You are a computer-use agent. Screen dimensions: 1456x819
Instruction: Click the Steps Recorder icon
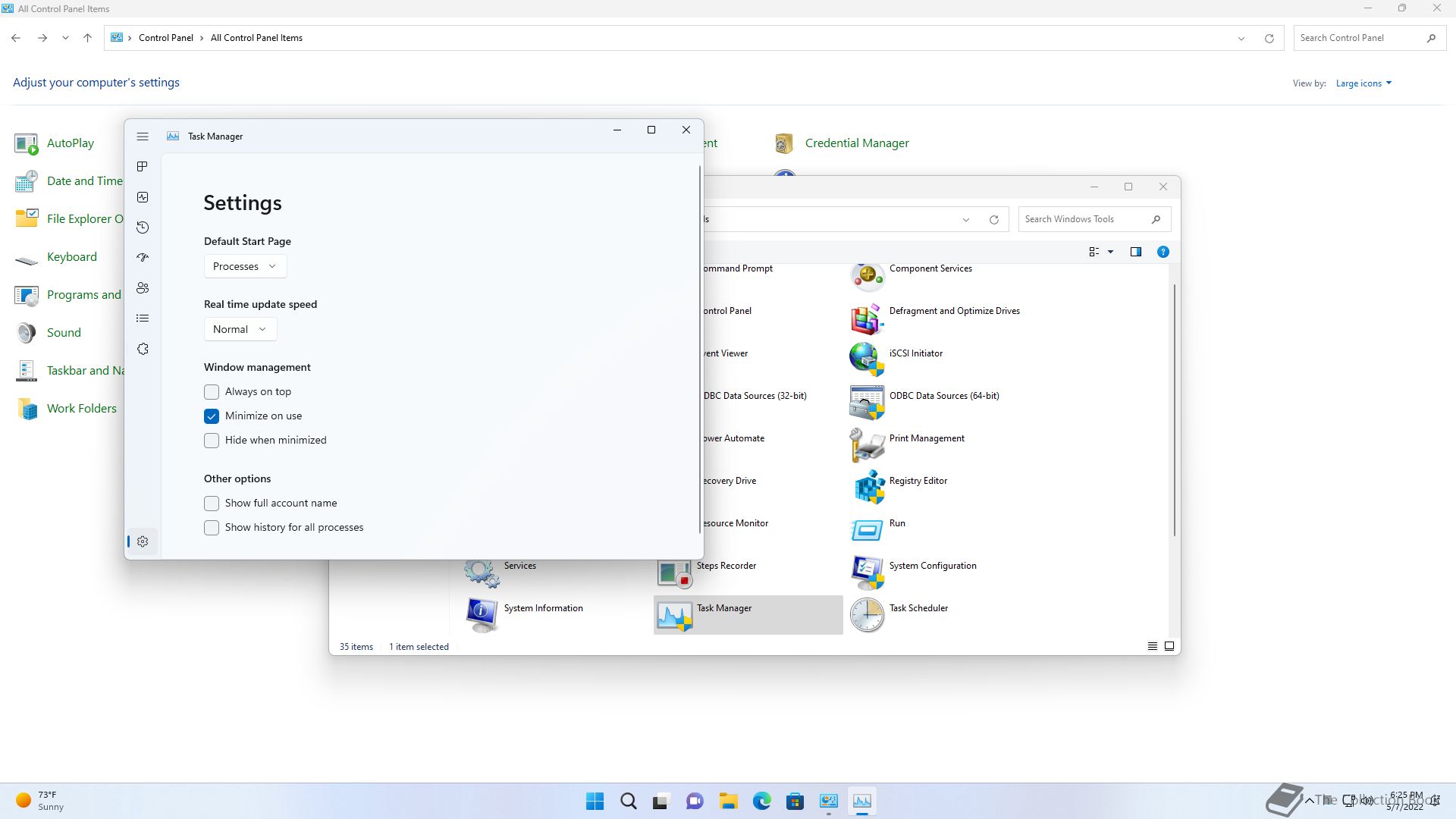coord(674,573)
